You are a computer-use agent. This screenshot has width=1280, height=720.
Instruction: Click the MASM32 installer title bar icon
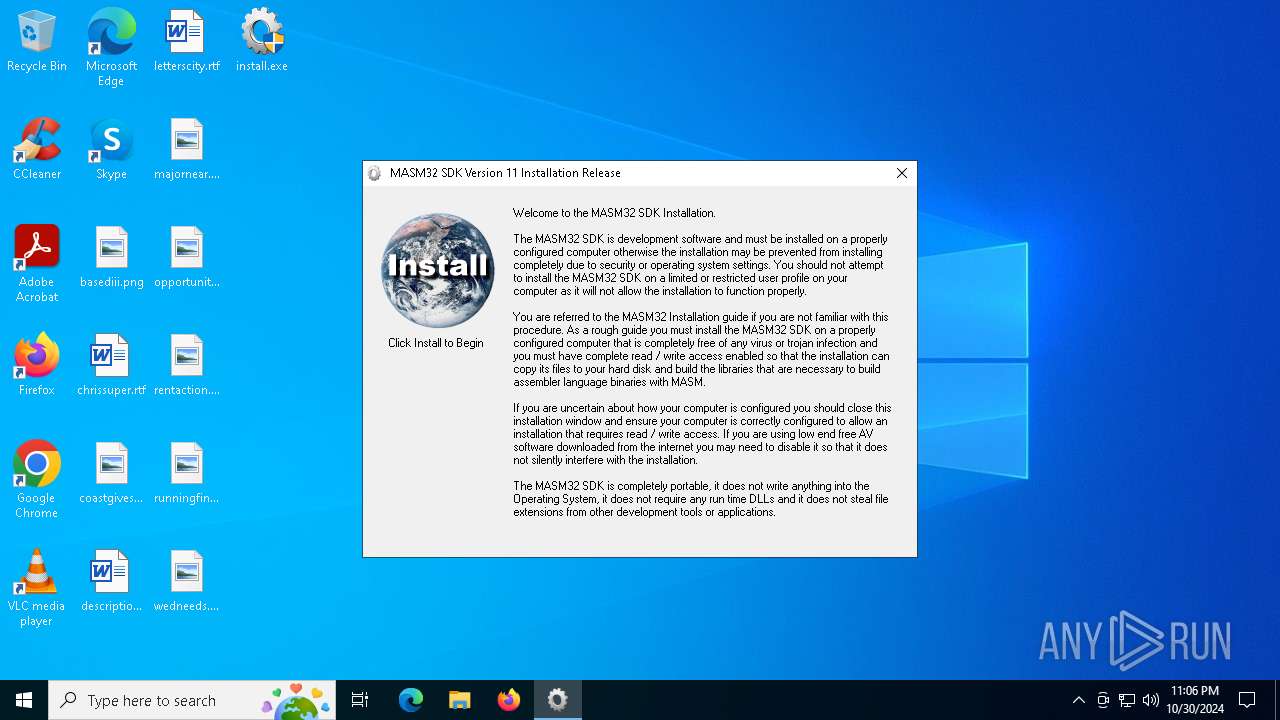point(375,173)
